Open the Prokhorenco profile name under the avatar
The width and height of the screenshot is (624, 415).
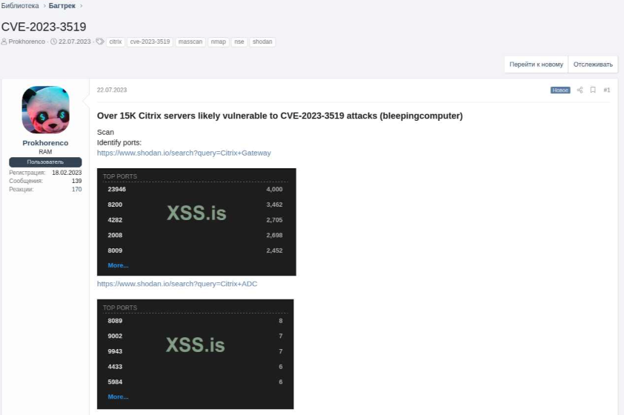pos(45,143)
